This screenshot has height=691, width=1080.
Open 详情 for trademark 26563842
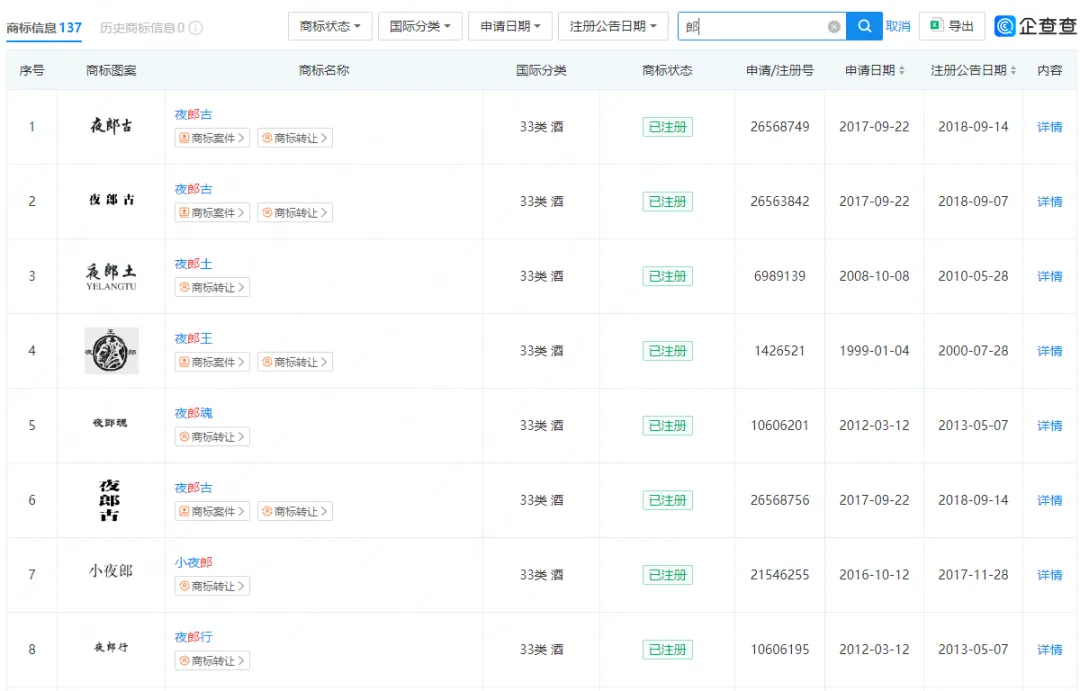pos(1050,201)
